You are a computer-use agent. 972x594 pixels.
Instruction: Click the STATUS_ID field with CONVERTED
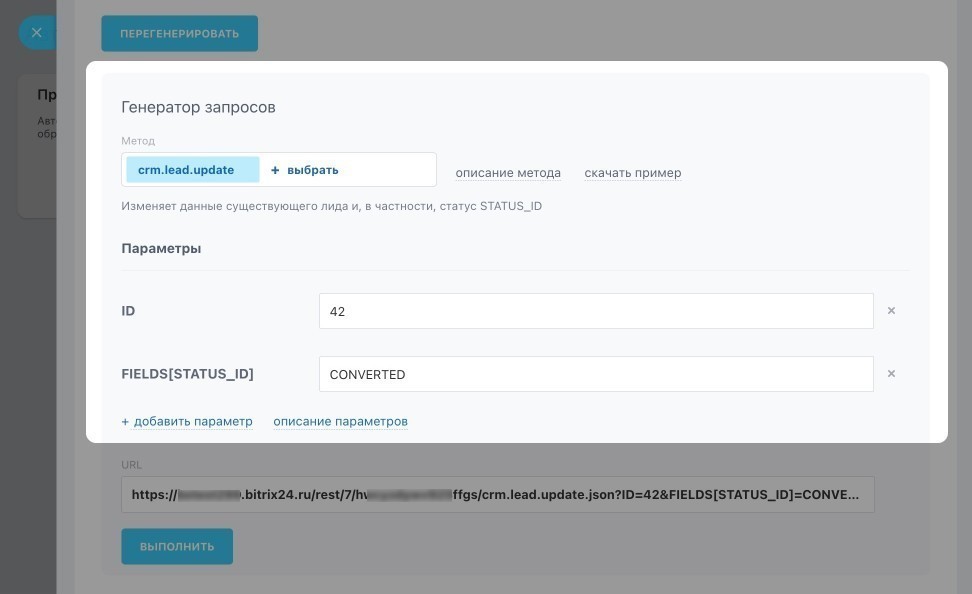(595, 374)
